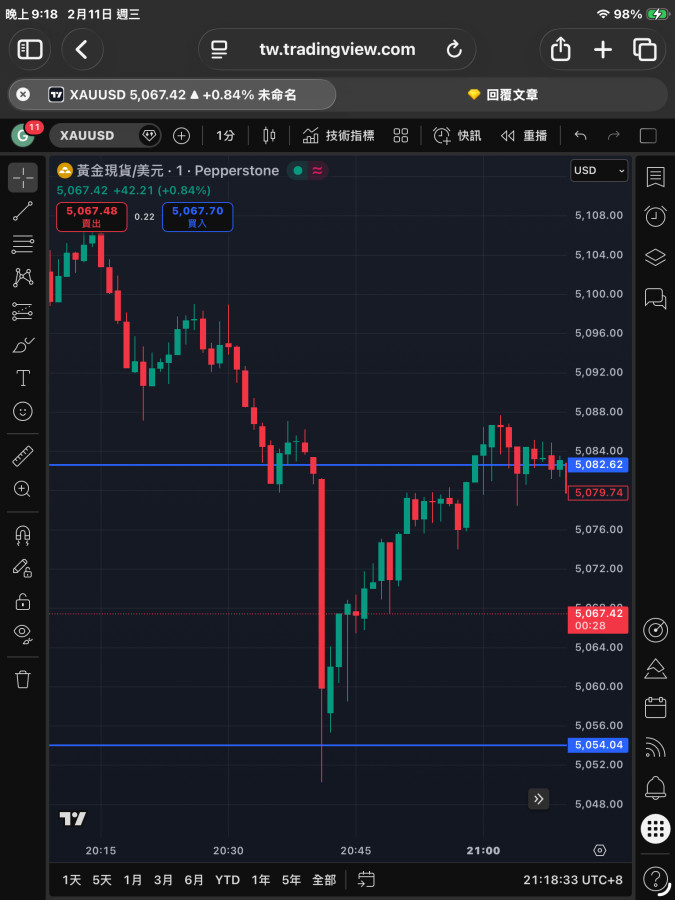Click the trash remove objects icon
The width and height of the screenshot is (675, 900).
(23, 679)
